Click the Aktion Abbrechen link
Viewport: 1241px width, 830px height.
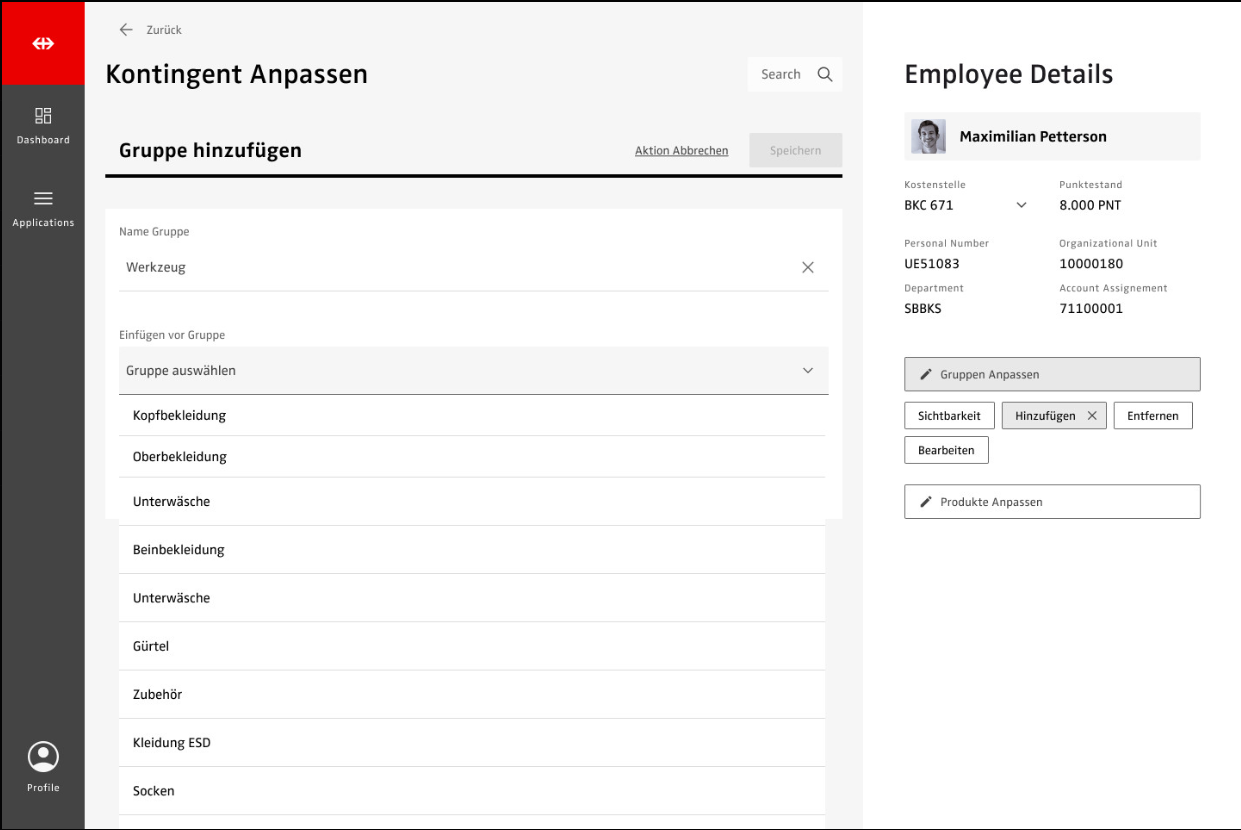tap(681, 151)
